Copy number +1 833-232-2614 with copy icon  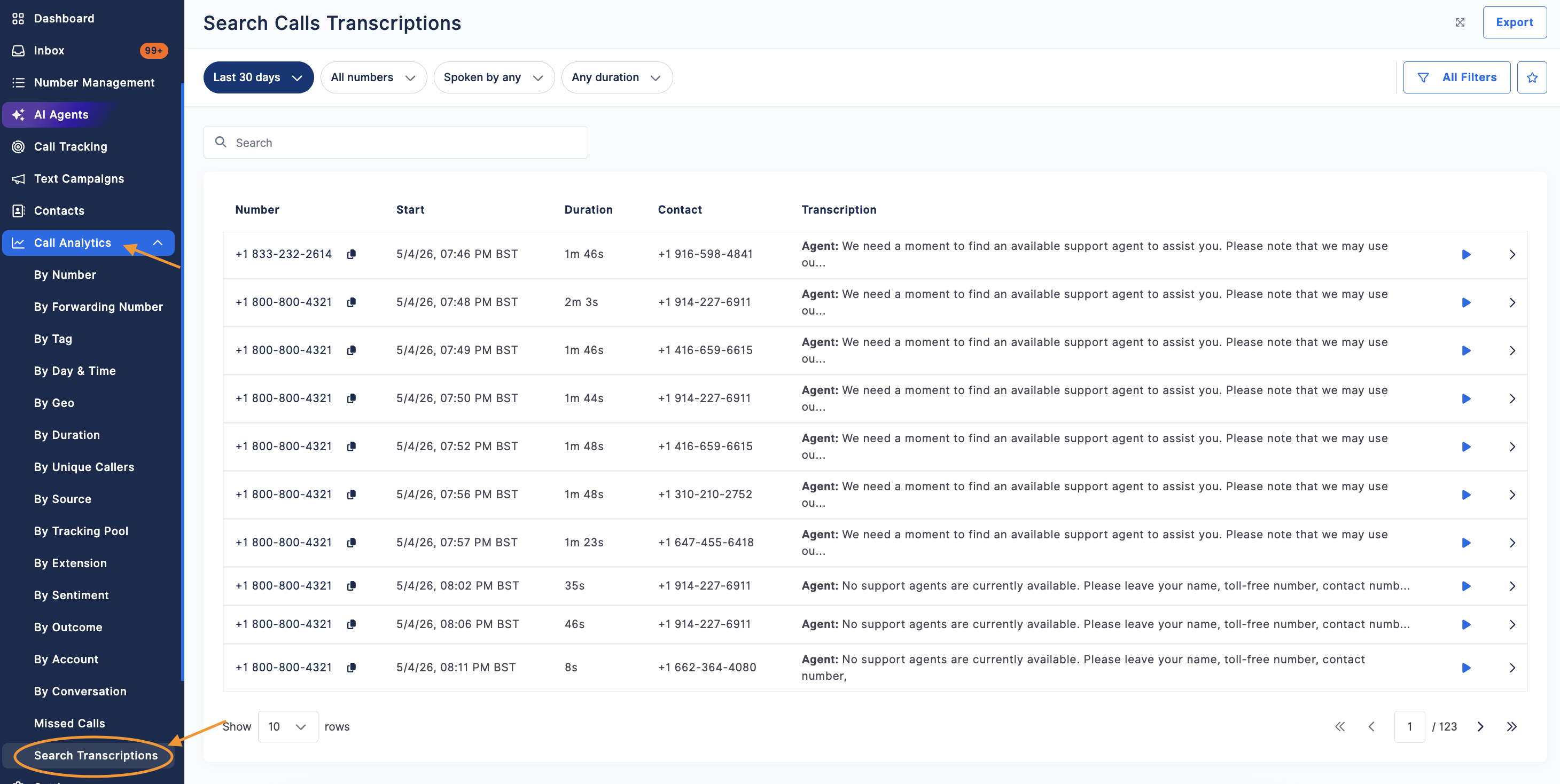point(351,254)
